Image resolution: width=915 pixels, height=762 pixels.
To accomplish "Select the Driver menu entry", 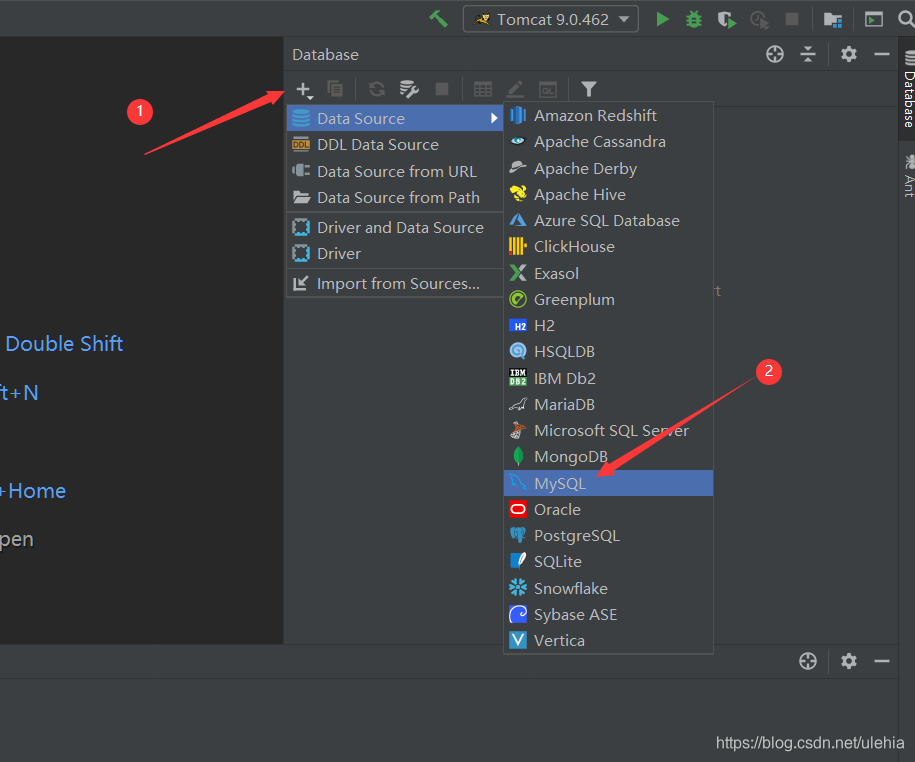I will point(395,254).
